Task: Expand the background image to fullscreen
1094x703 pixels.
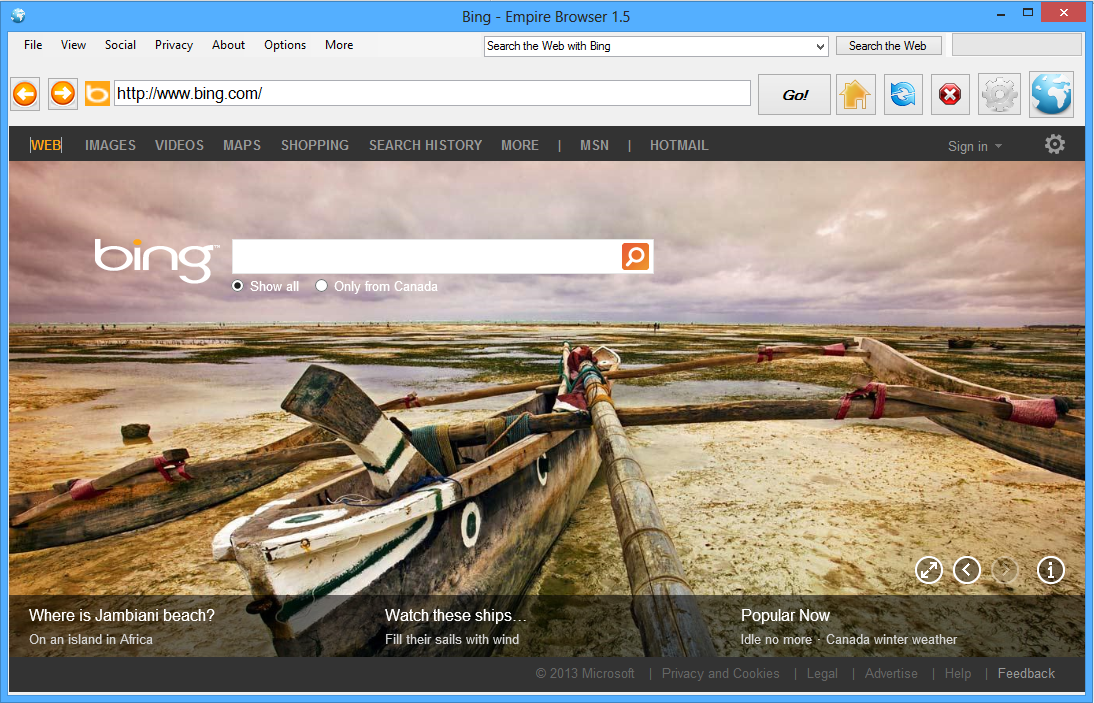Action: (x=928, y=569)
